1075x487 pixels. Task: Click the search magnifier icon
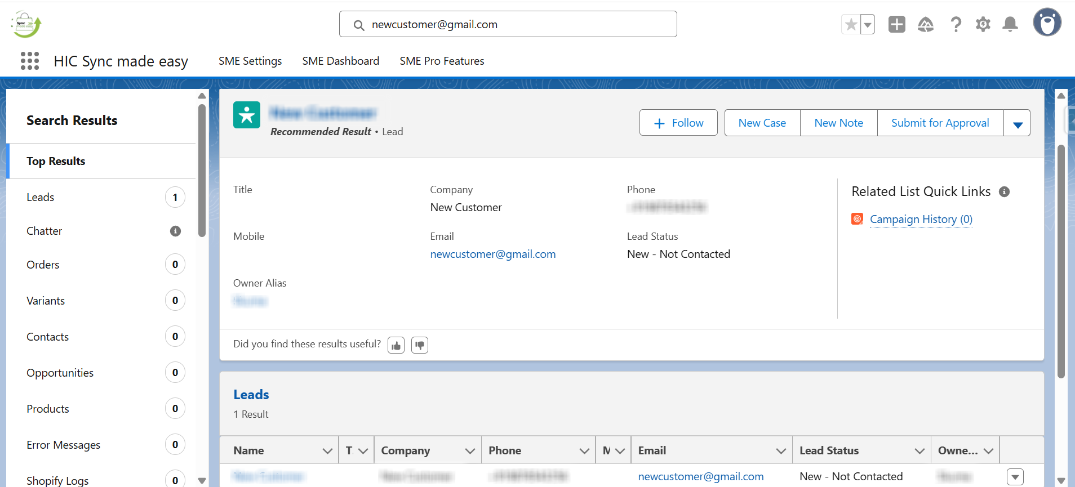(x=358, y=25)
